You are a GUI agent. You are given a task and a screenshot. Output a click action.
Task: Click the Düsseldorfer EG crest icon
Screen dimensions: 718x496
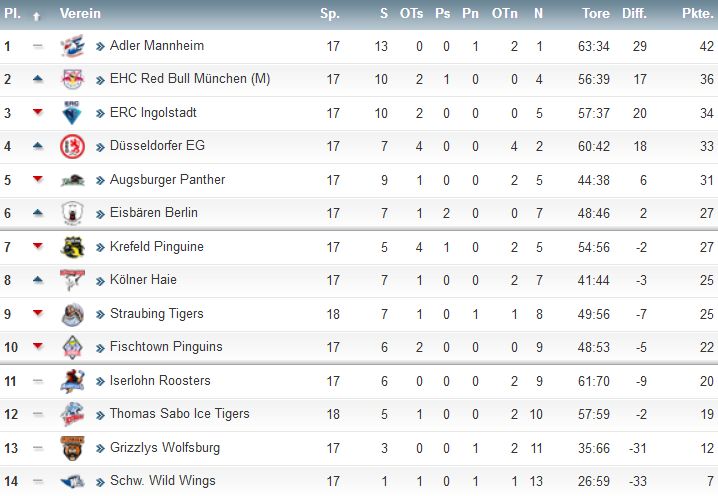72,146
